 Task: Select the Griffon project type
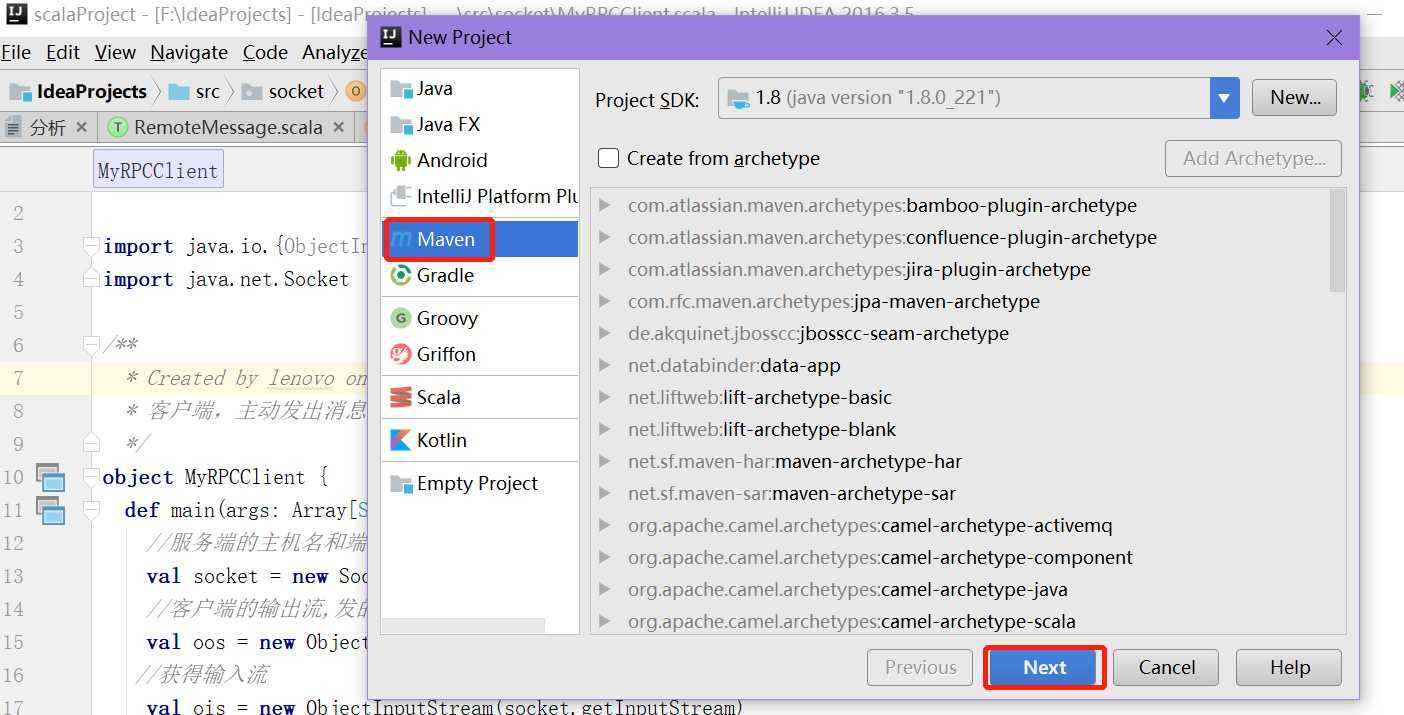tap(480, 354)
